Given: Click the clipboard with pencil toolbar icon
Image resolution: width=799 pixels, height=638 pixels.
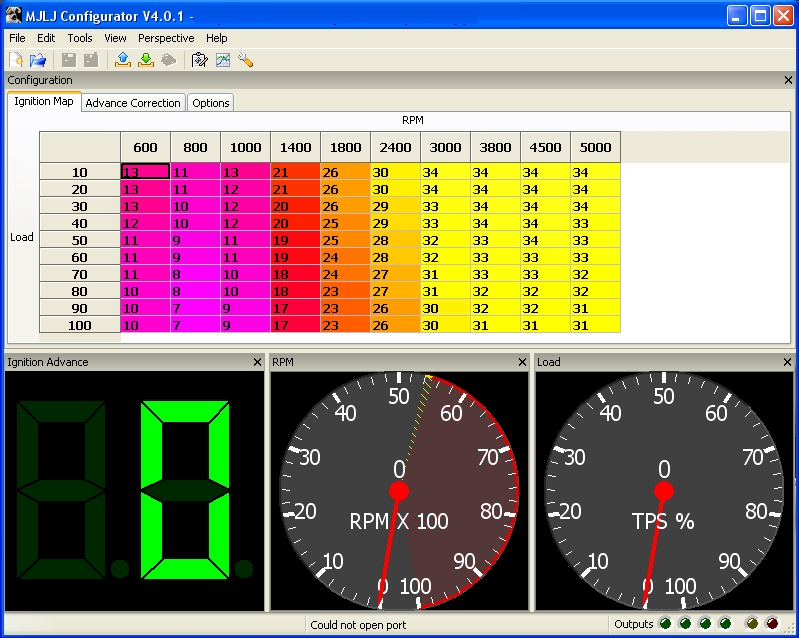Looking at the screenshot, I should 199,60.
